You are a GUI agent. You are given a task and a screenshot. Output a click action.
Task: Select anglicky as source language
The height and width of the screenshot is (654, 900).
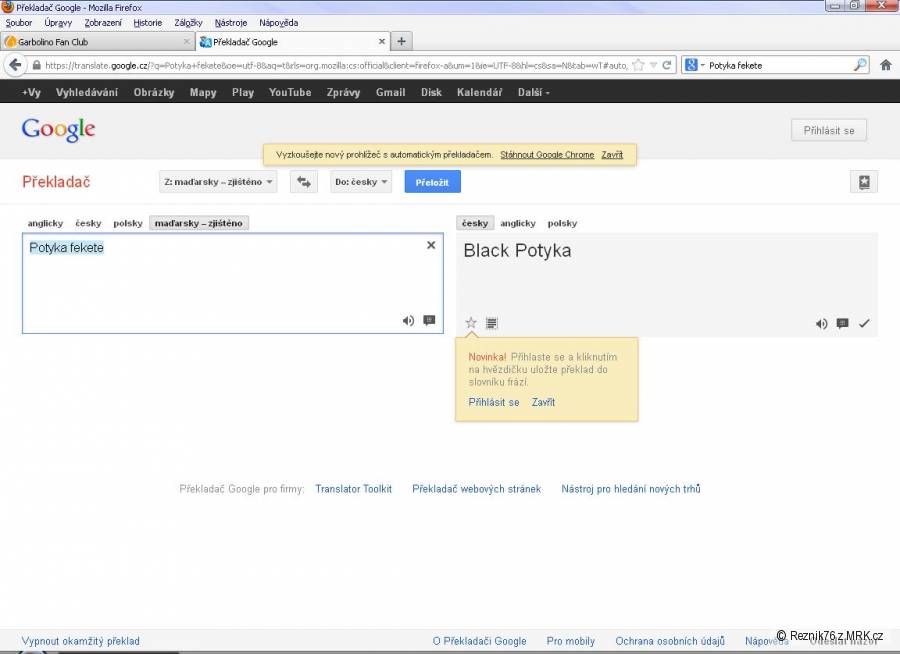(x=45, y=223)
